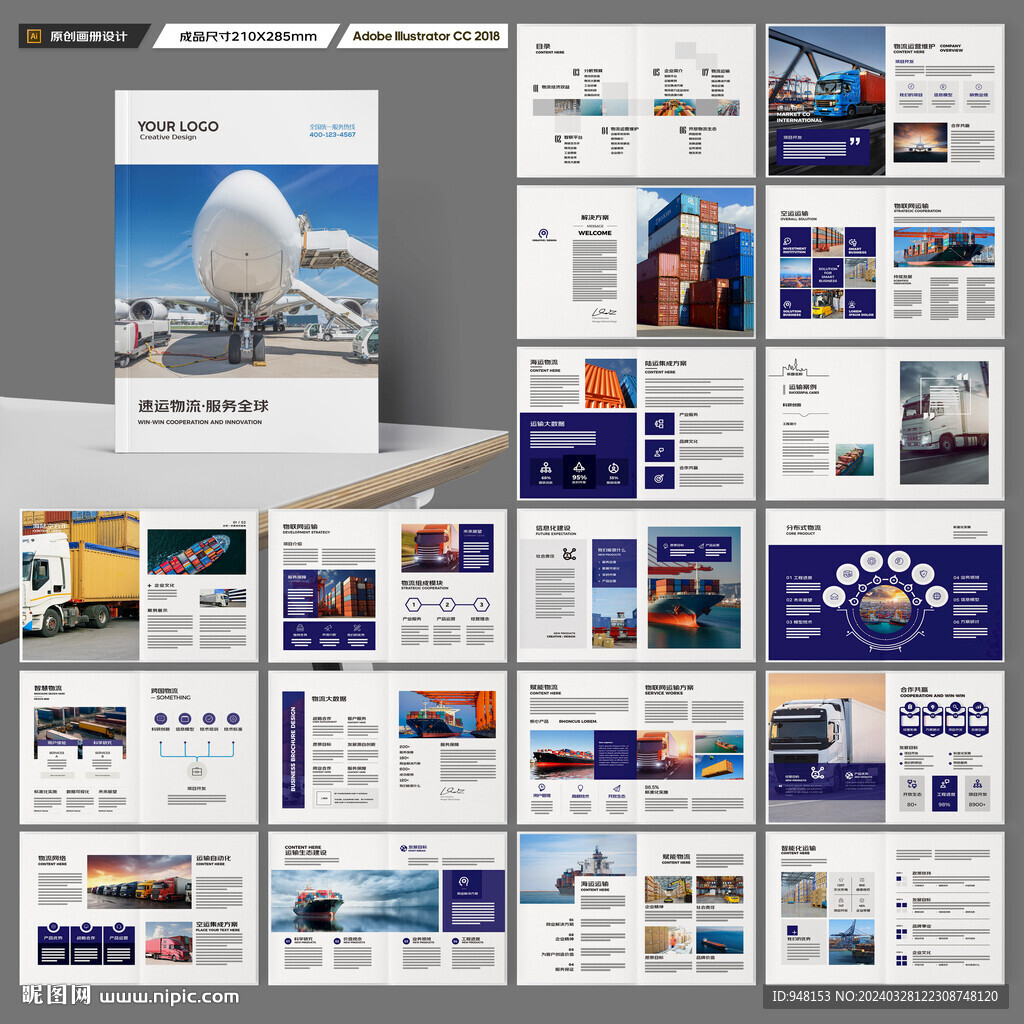Click the 信息化建设 heading
Image resolution: width=1024 pixels, height=1024 pixels.
[x=553, y=528]
